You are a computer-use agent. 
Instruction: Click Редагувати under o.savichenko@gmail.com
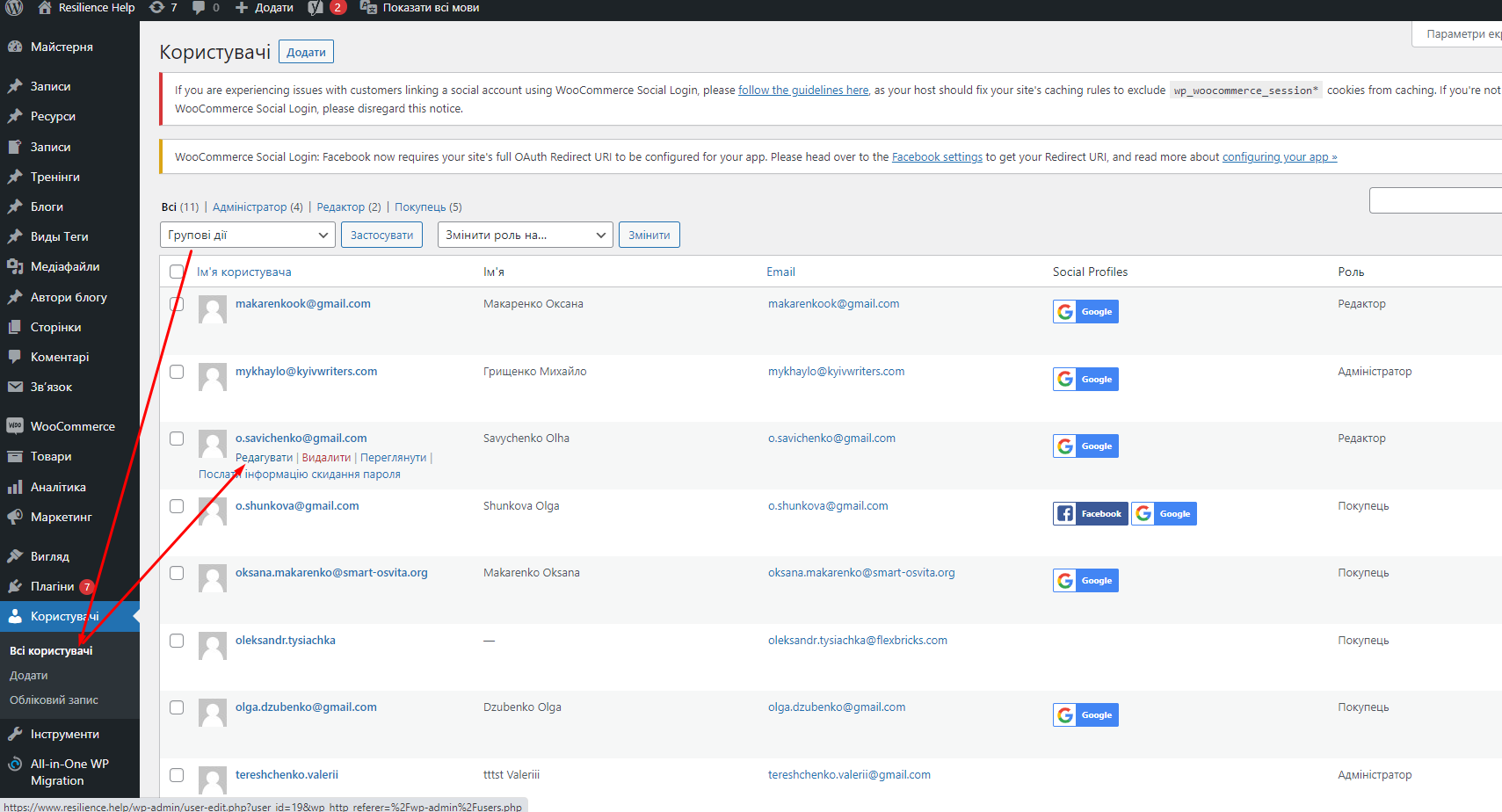pyautogui.click(x=264, y=458)
